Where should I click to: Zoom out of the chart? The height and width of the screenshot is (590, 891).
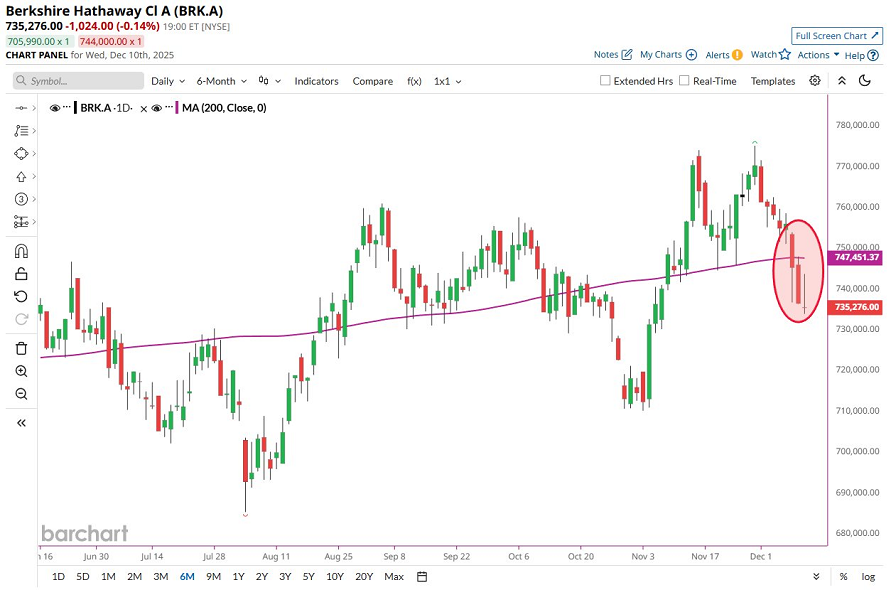pyautogui.click(x=21, y=394)
